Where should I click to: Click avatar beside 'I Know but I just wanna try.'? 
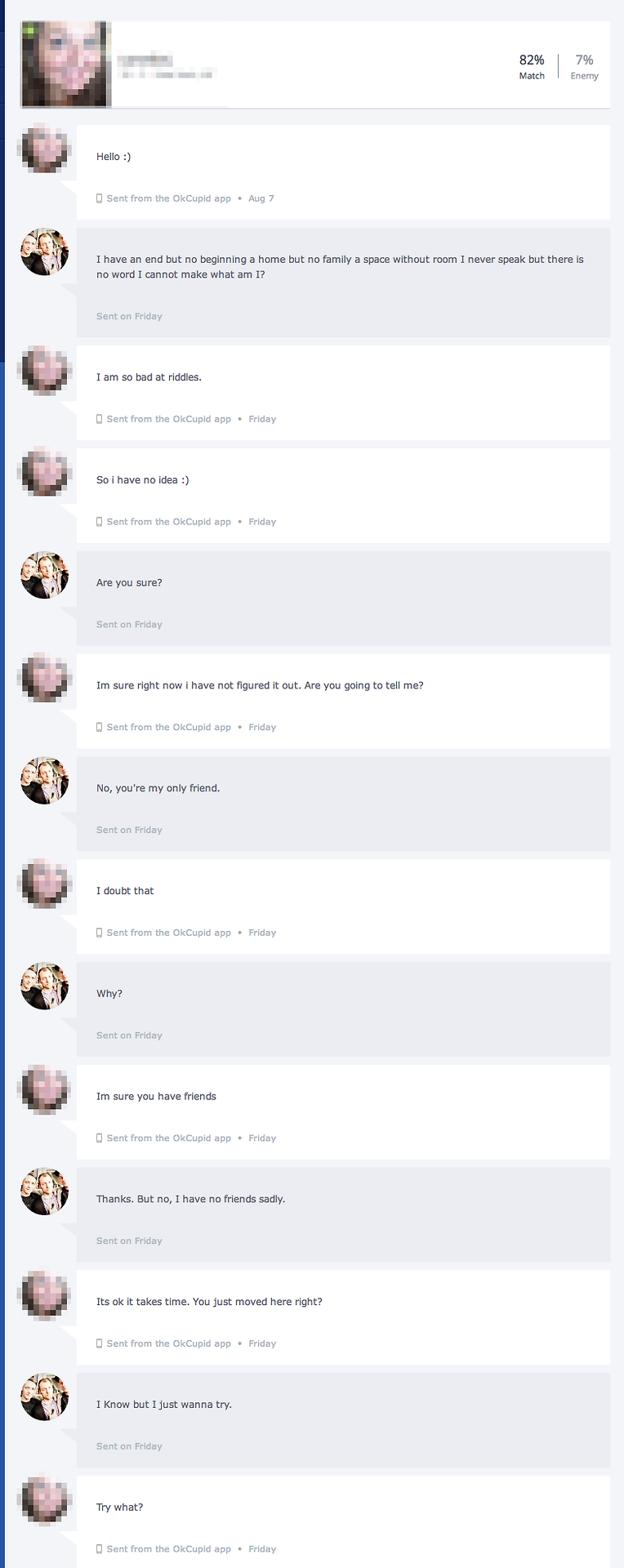45,1397
